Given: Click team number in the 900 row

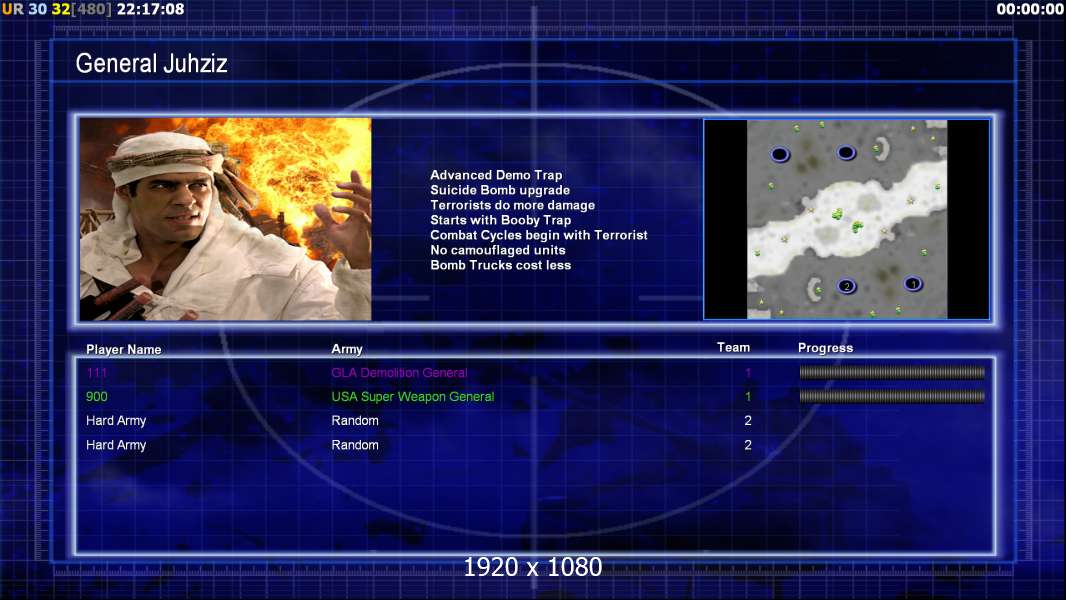Looking at the screenshot, I should coord(748,396).
